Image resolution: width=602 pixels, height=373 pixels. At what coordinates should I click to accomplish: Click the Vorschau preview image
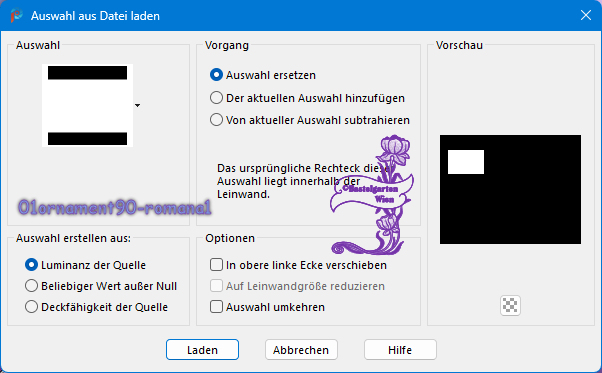coord(510,189)
